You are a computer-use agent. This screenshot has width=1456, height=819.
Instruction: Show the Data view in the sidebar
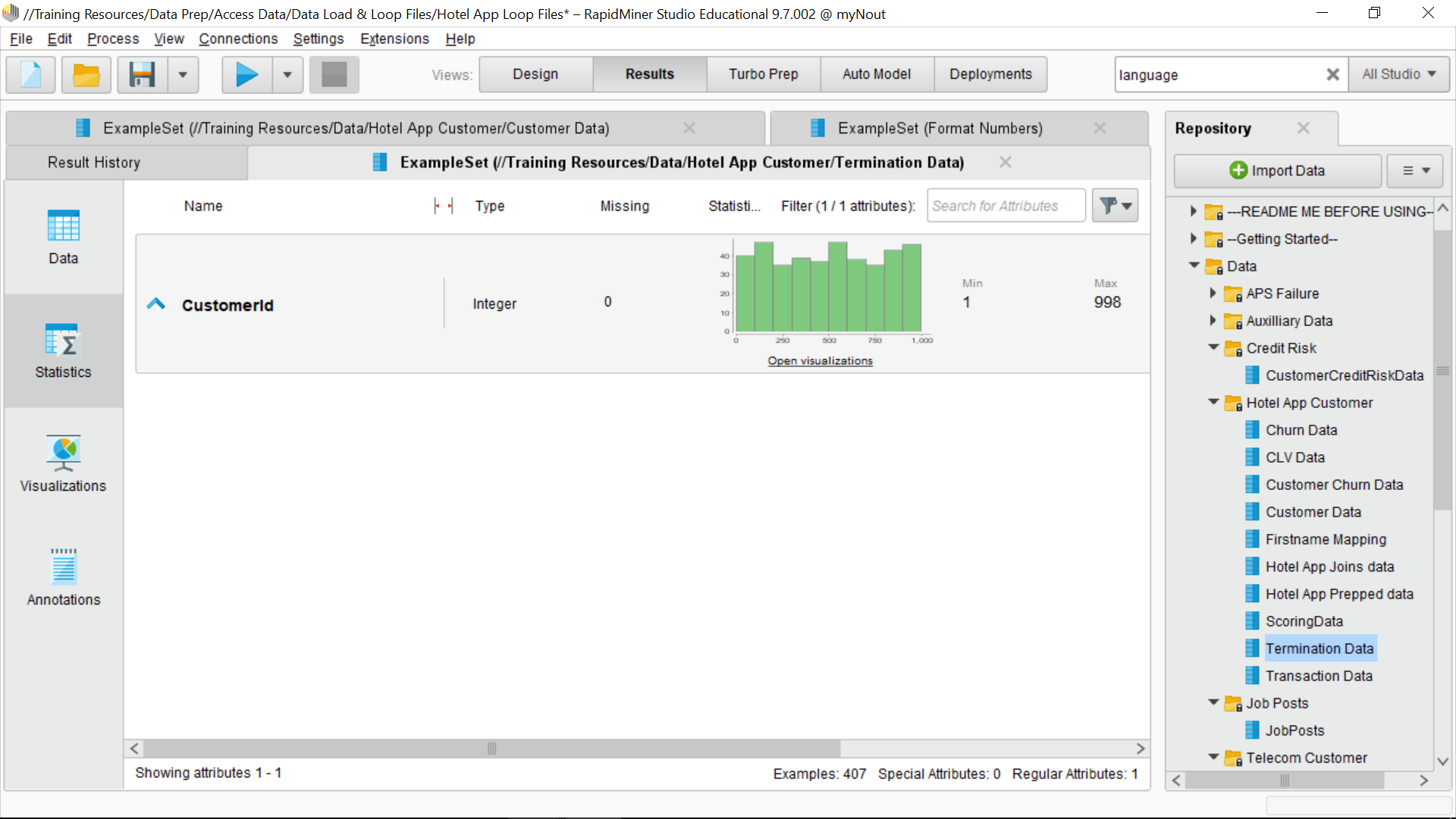click(63, 237)
